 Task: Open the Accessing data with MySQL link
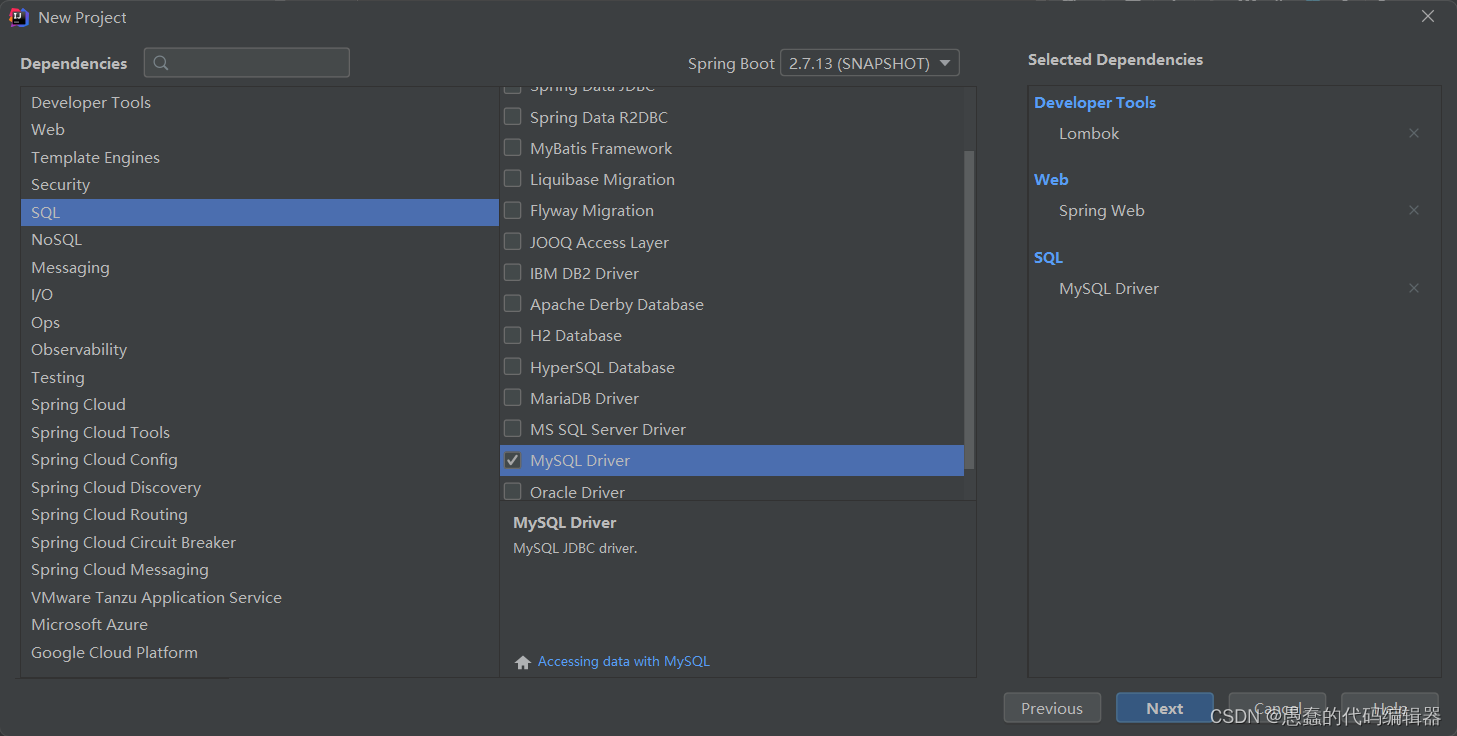click(623, 662)
